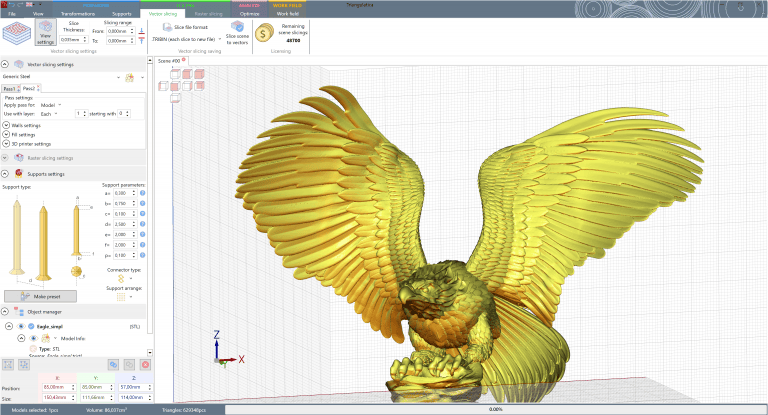Click help icon next to parameter a

[x=143, y=193]
